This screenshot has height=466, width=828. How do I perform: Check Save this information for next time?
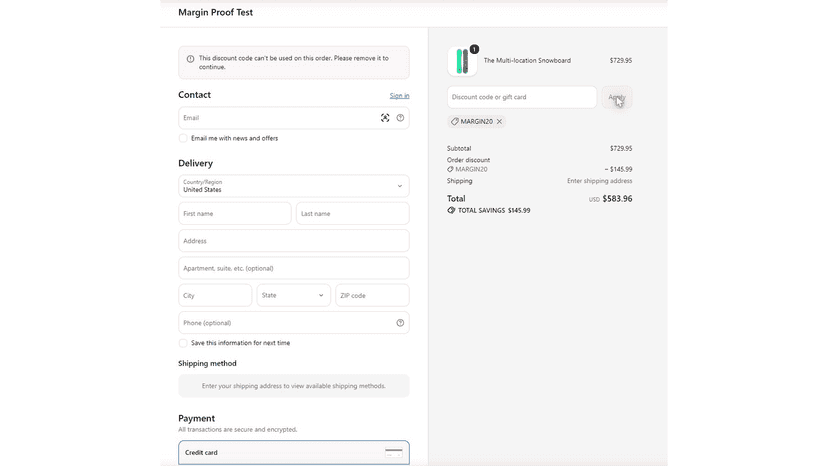183,343
